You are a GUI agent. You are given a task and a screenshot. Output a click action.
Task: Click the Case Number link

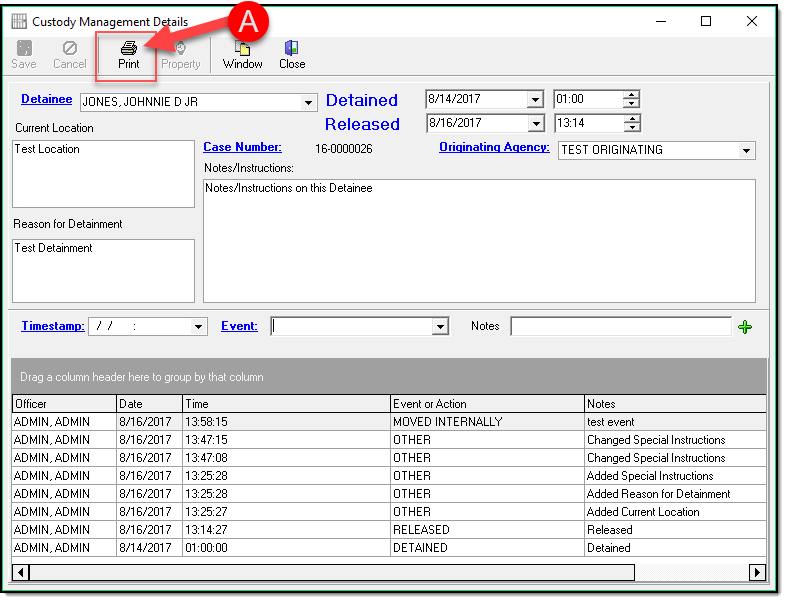[242, 147]
